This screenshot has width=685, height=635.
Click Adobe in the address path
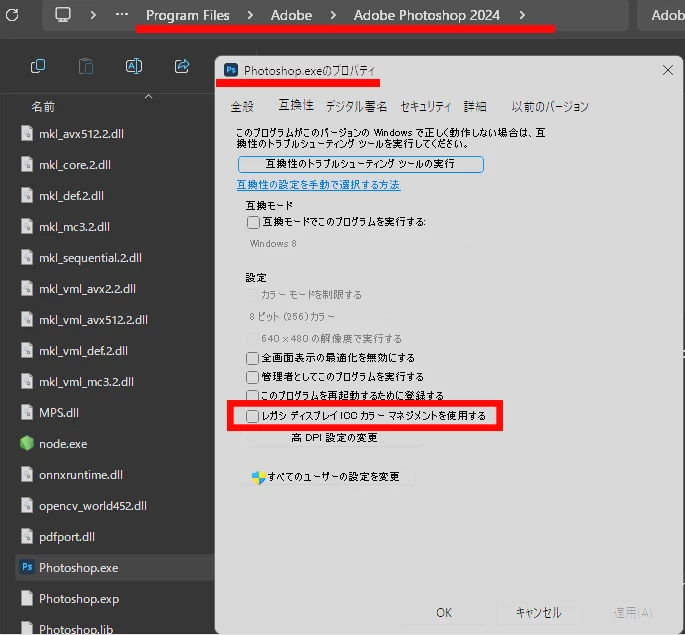(291, 15)
